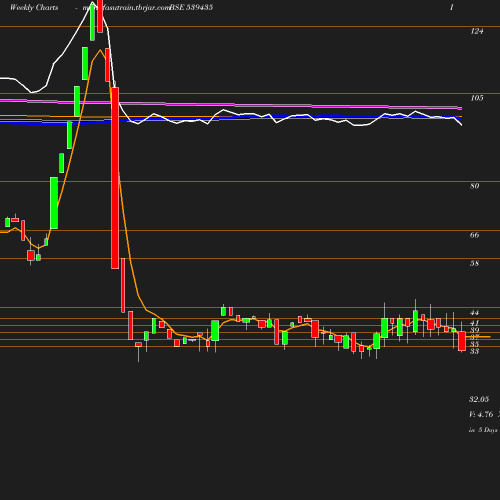Click the 124 price level label
This screenshot has height=500, width=500.
tap(477, 31)
